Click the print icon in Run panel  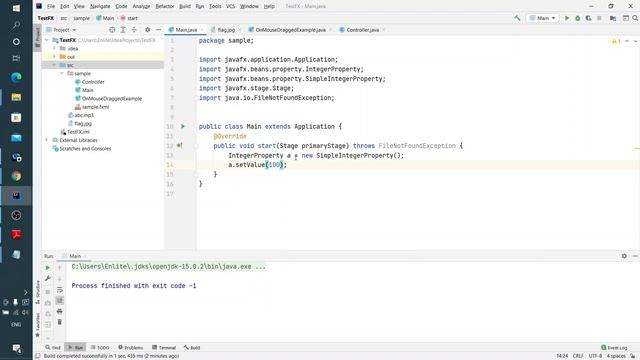tap(60, 311)
